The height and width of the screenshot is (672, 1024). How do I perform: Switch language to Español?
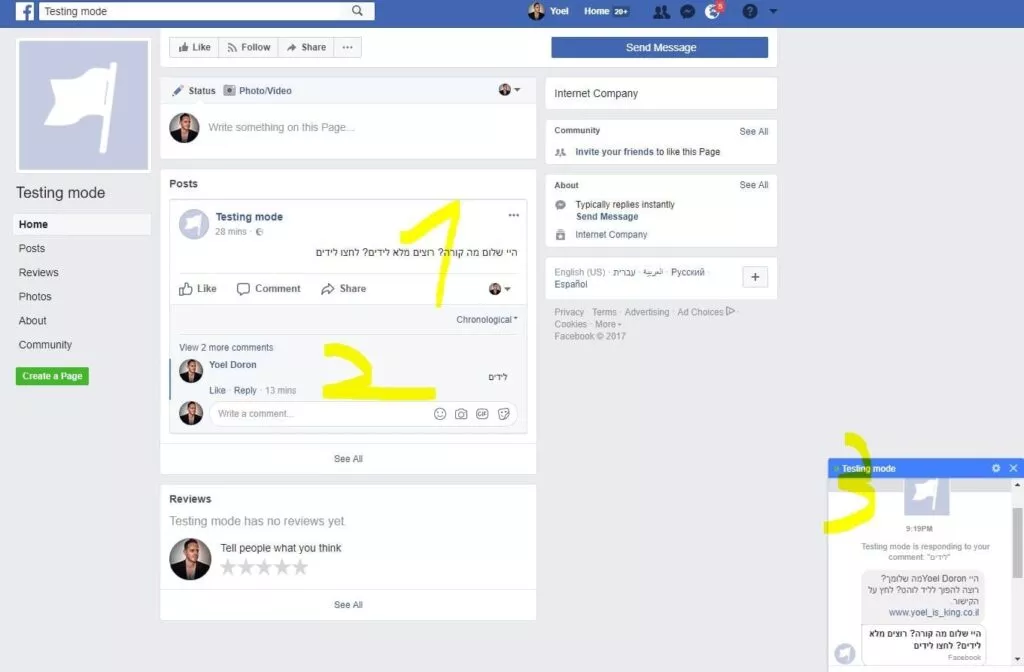tap(571, 284)
